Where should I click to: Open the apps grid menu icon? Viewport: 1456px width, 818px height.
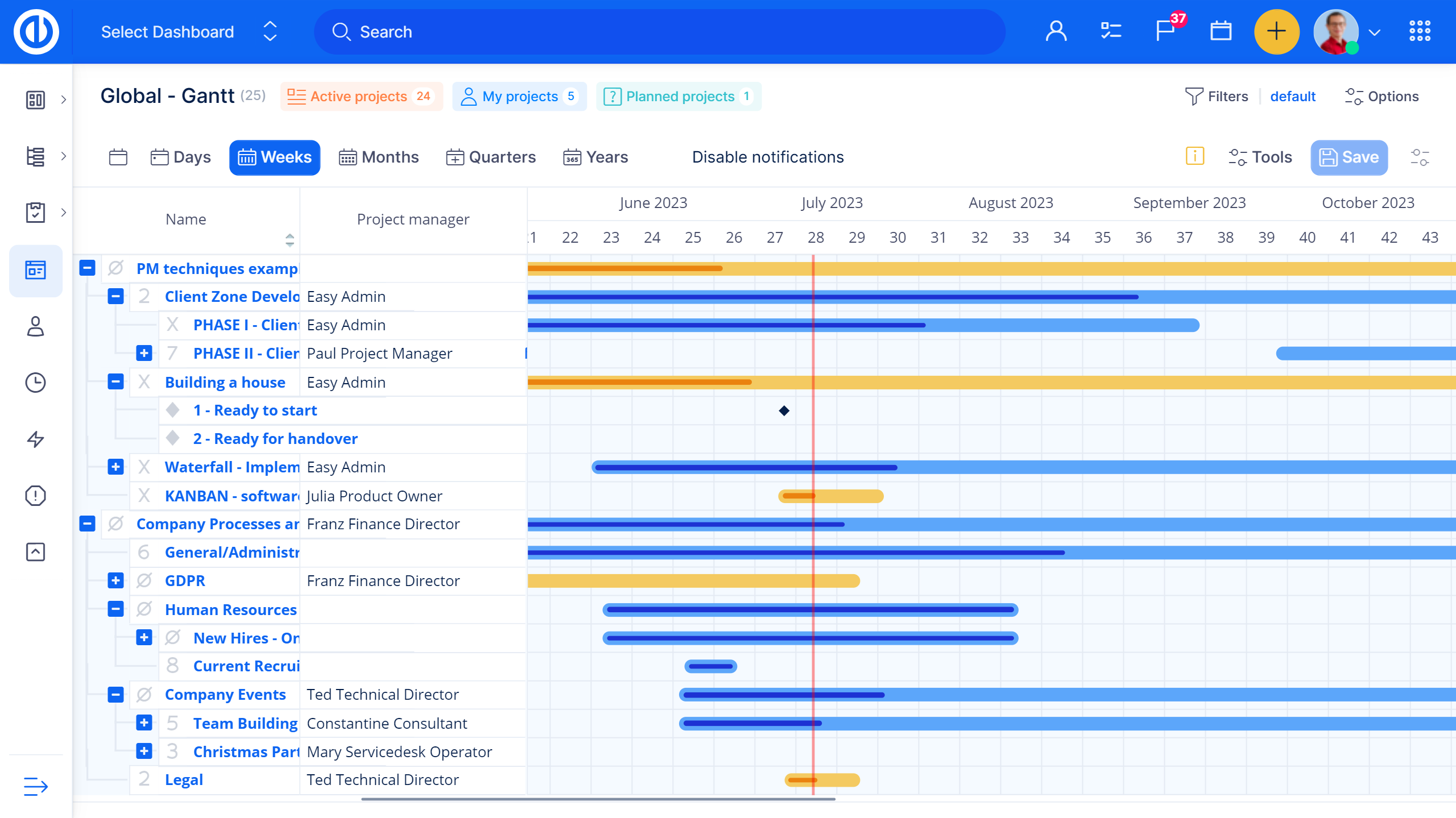click(1420, 31)
